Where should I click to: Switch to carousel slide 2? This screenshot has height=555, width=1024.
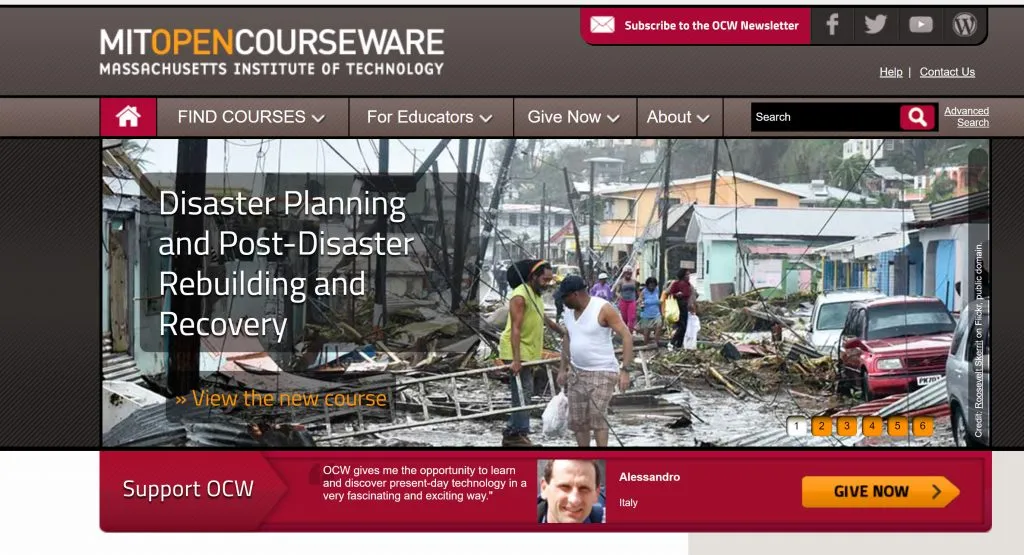point(822,426)
